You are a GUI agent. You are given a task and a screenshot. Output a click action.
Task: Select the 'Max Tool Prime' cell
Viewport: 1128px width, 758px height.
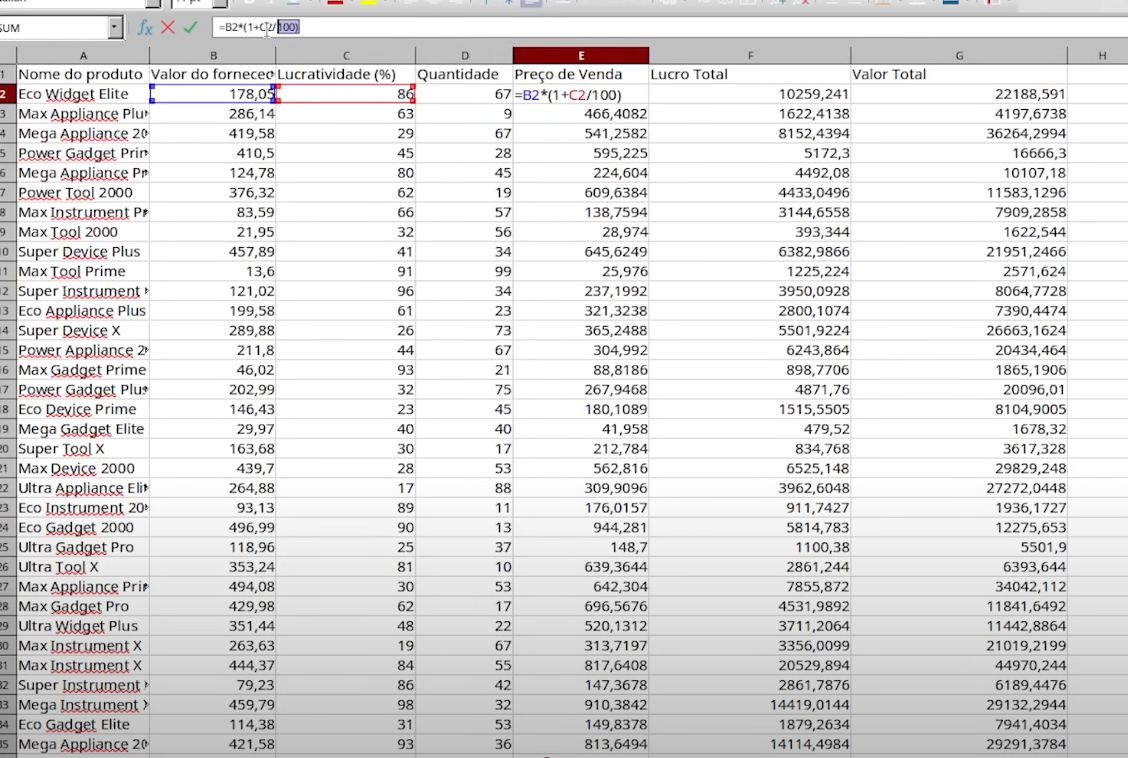pos(83,271)
